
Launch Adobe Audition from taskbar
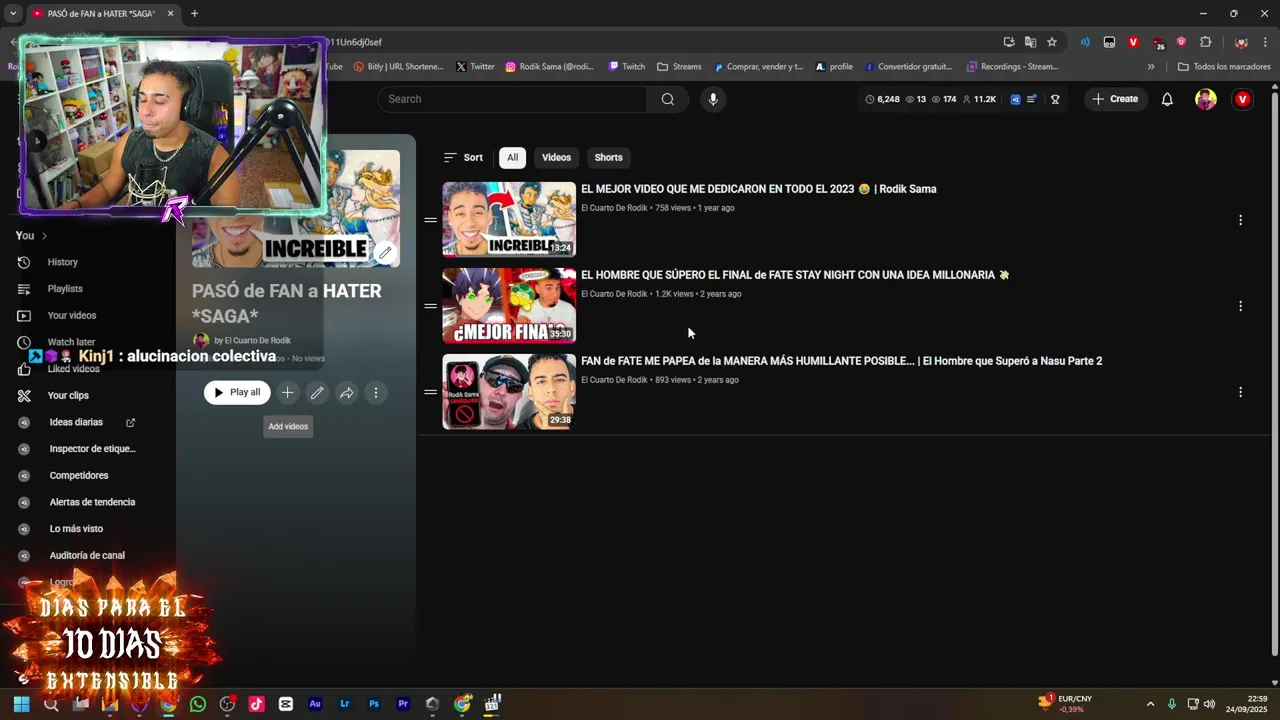tap(315, 704)
